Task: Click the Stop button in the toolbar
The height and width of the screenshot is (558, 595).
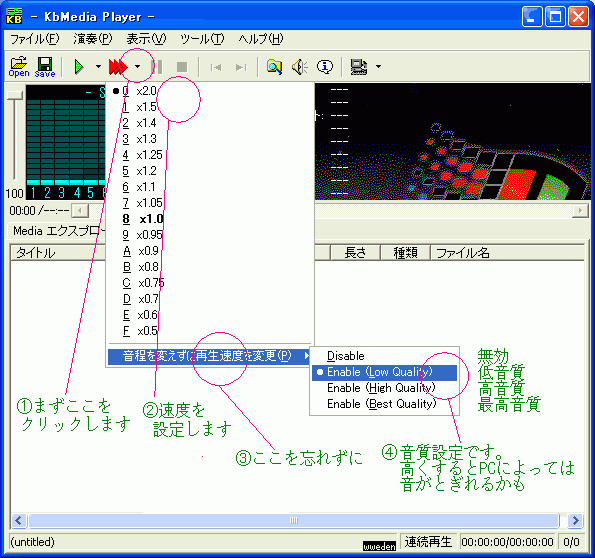Action: point(182,67)
